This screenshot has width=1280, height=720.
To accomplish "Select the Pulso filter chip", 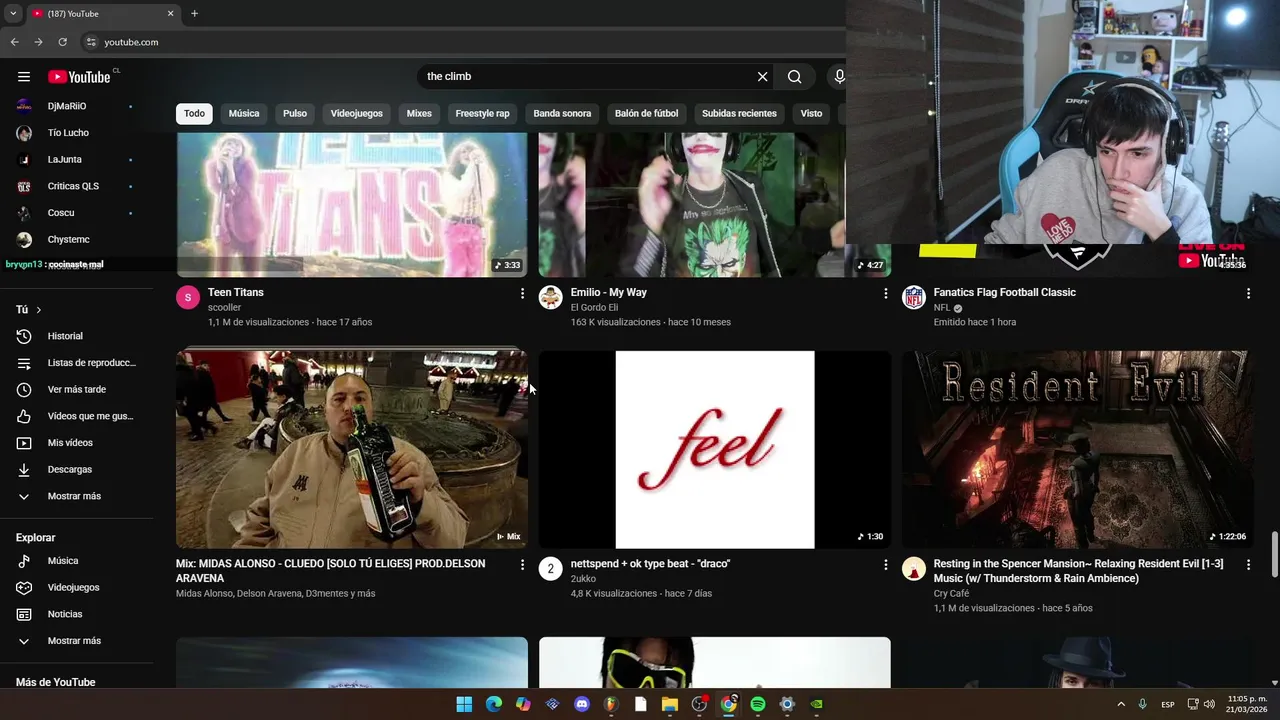I will [x=295, y=113].
